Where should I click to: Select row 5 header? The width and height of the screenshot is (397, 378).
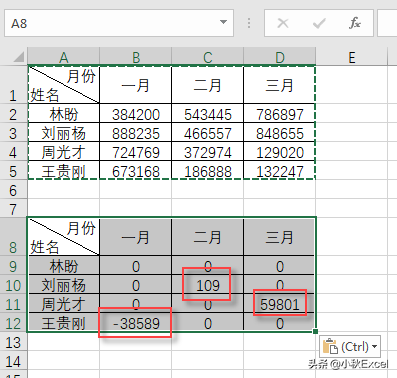pyautogui.click(x=13, y=170)
